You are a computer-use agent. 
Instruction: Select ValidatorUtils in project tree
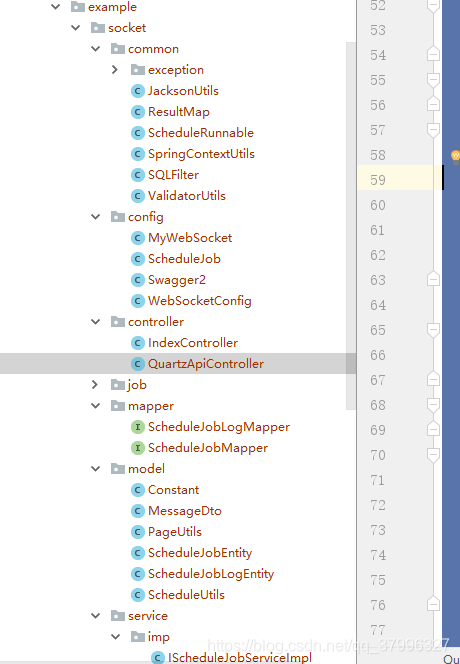click(x=187, y=196)
